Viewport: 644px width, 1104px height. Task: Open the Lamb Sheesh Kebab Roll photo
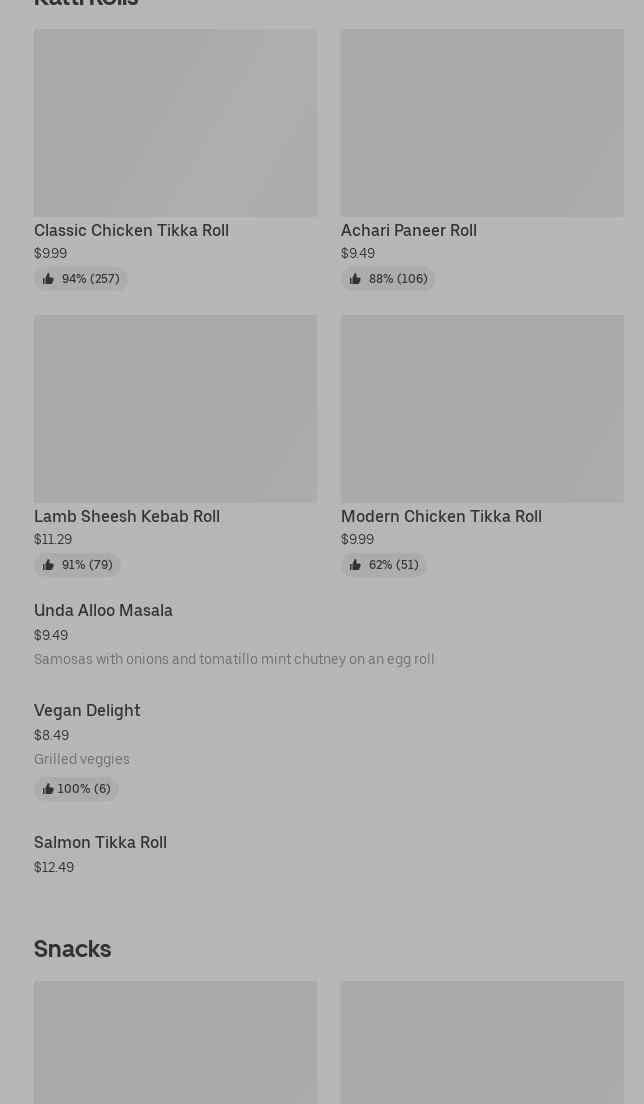coord(175,408)
